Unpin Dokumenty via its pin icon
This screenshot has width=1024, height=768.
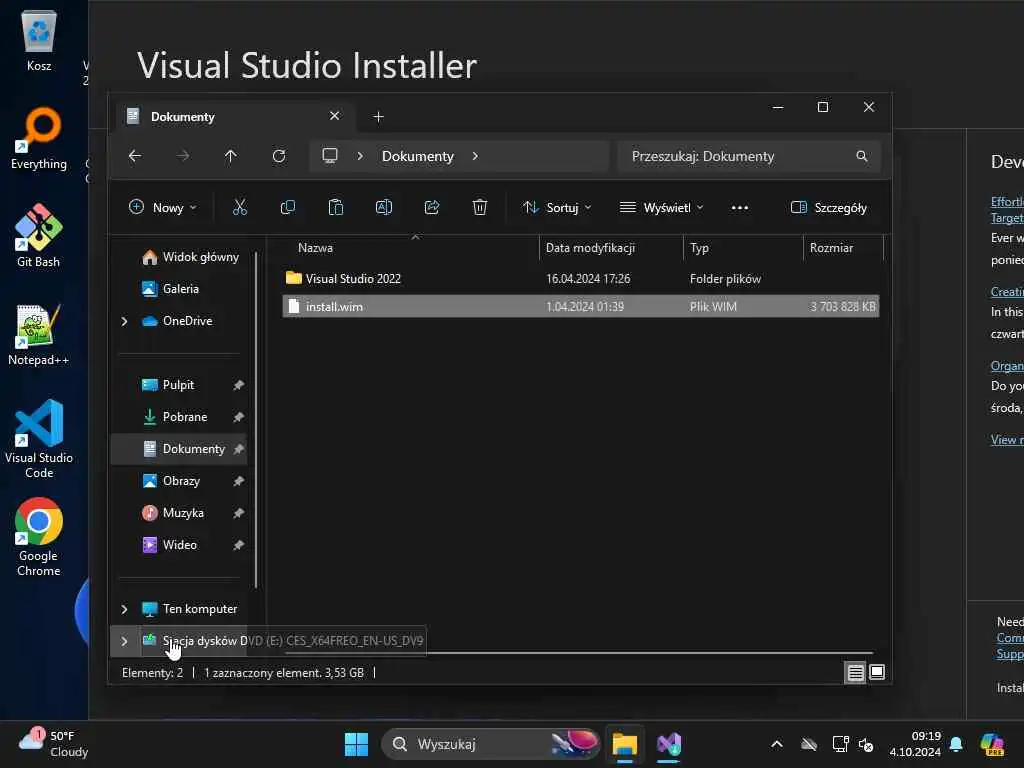(x=238, y=449)
